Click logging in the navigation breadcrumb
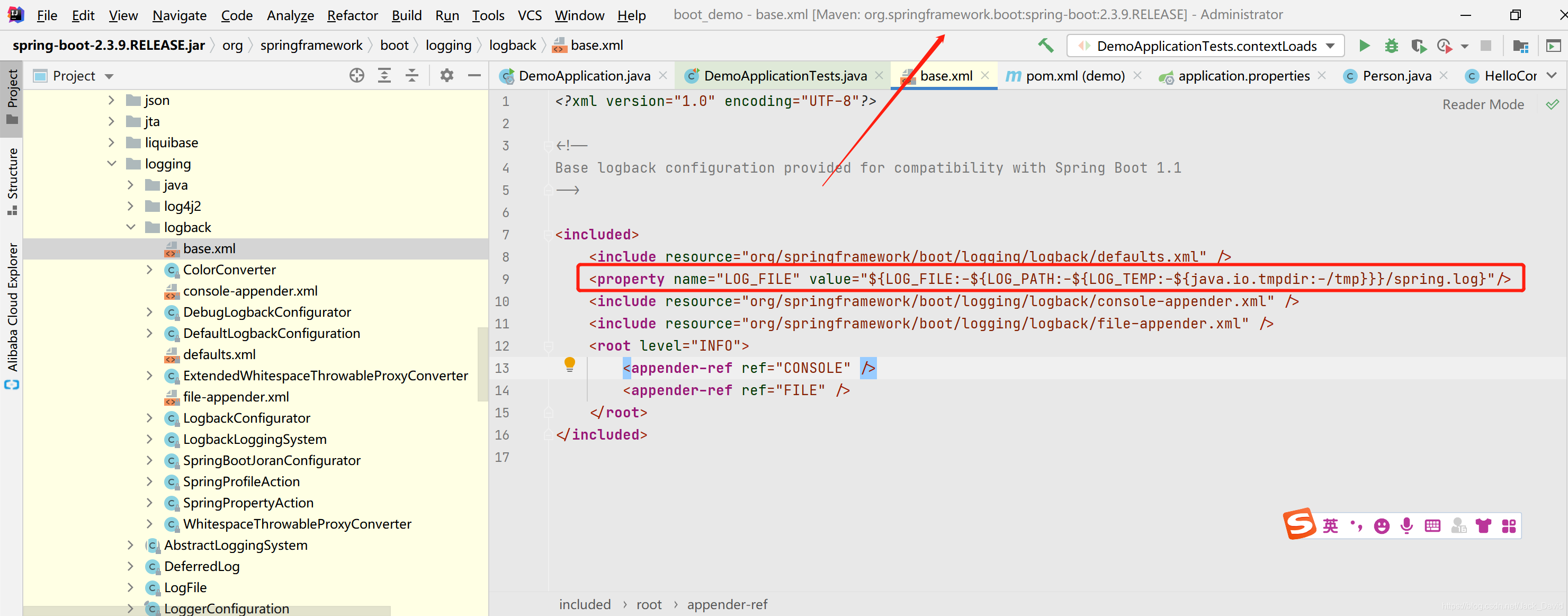 (448, 45)
